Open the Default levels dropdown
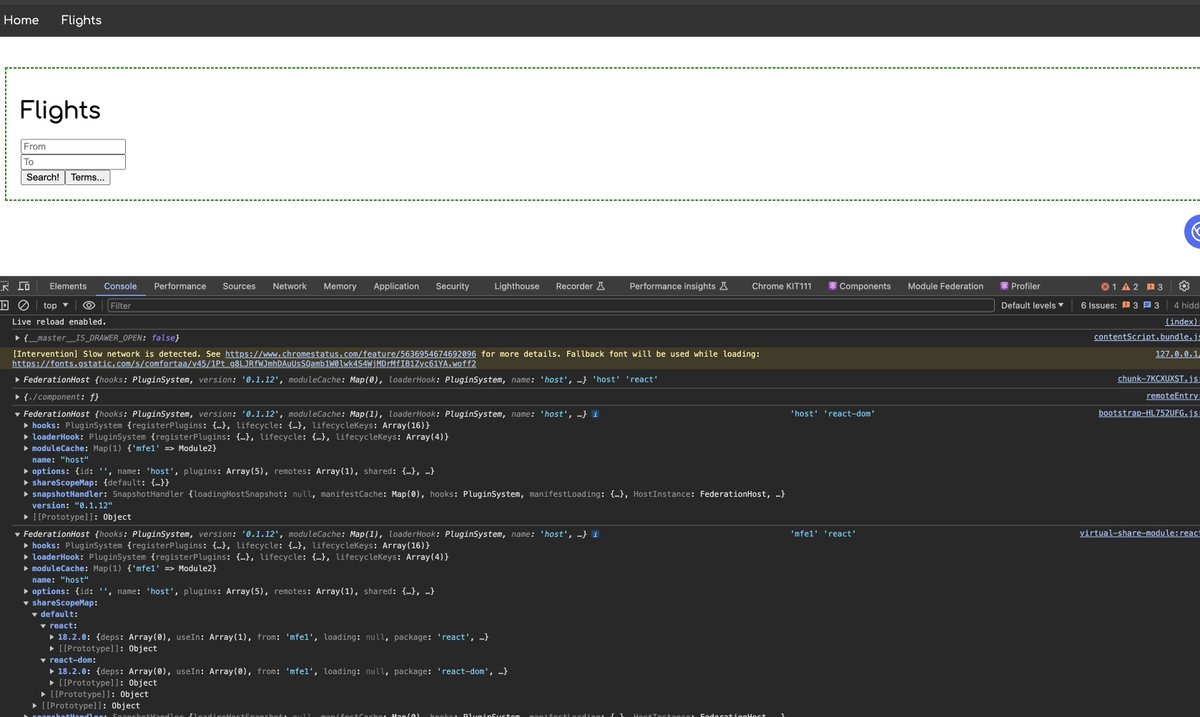 tap(1031, 304)
